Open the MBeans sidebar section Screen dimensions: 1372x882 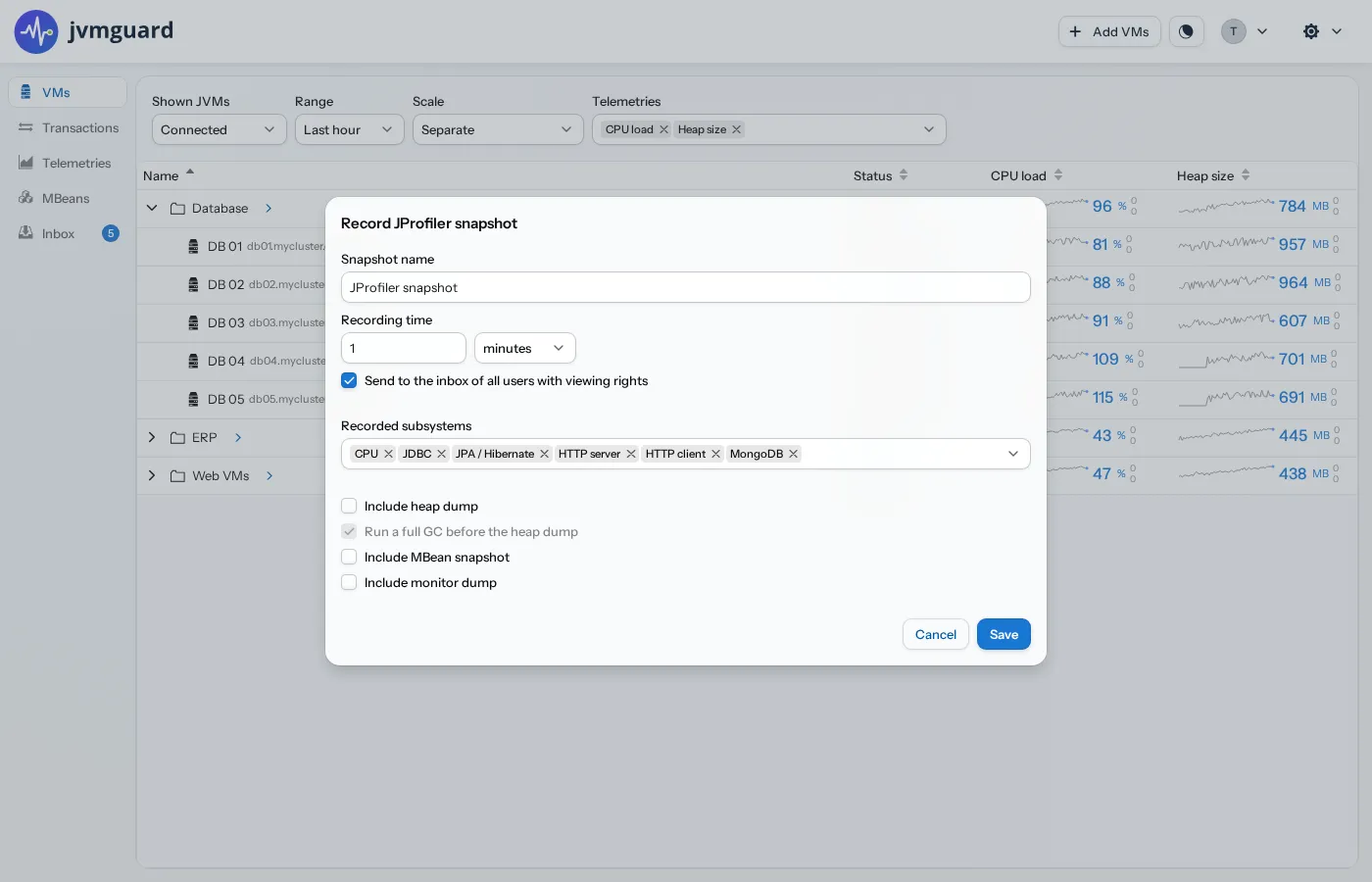click(68, 198)
